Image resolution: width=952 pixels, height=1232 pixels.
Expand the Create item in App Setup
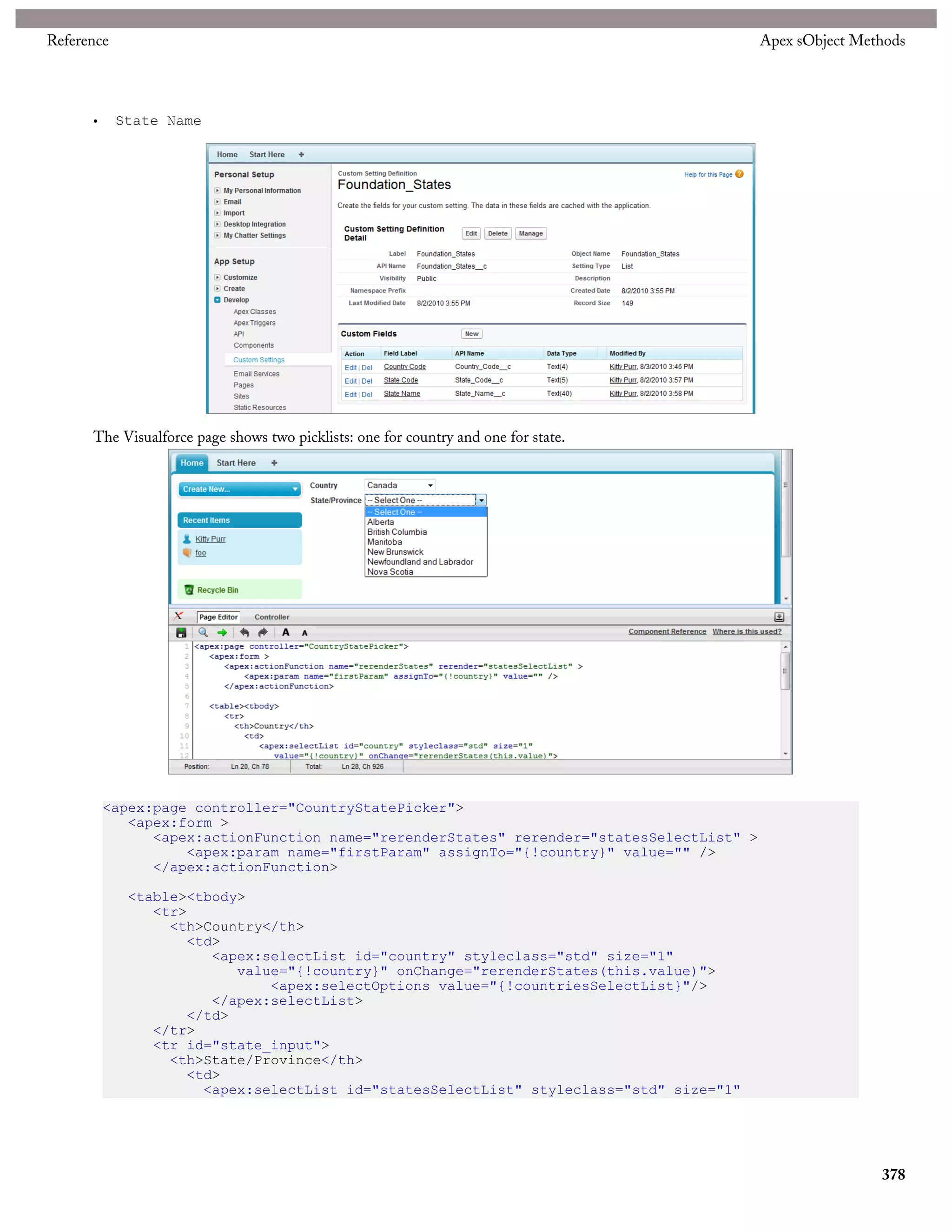tap(217, 288)
